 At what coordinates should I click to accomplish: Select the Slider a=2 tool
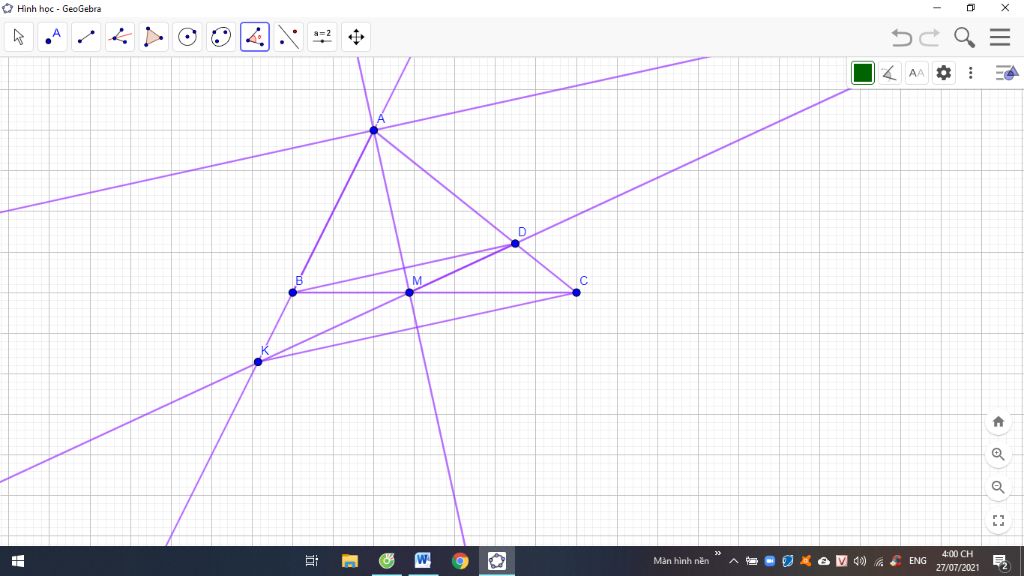point(322,37)
